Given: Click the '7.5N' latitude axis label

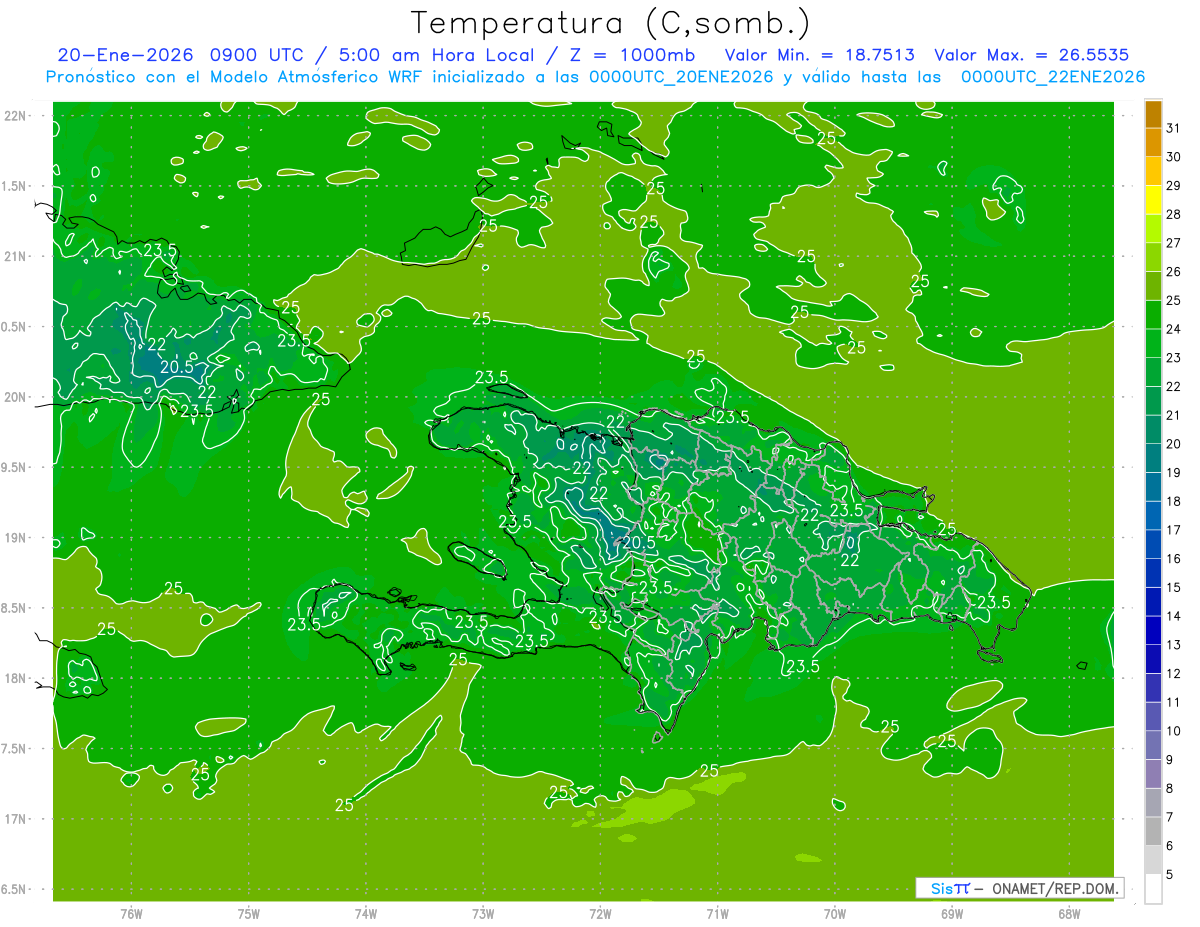Looking at the screenshot, I should (x=15, y=749).
